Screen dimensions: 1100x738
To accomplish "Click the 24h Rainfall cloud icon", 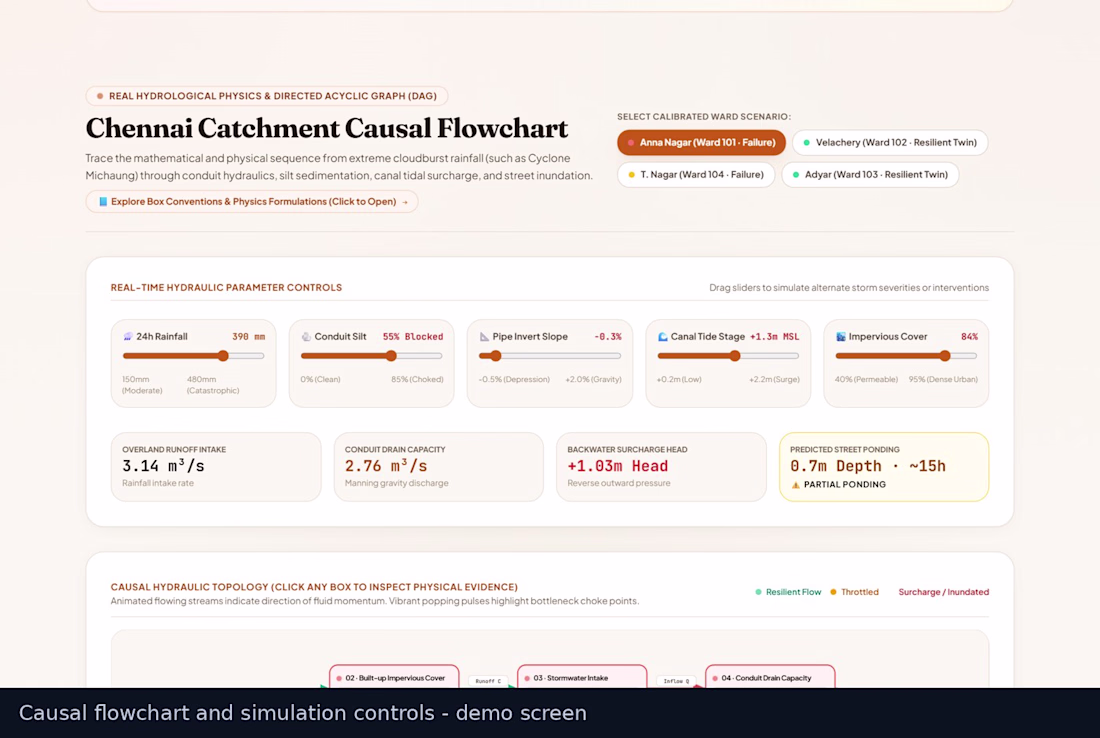I will 128,337.
